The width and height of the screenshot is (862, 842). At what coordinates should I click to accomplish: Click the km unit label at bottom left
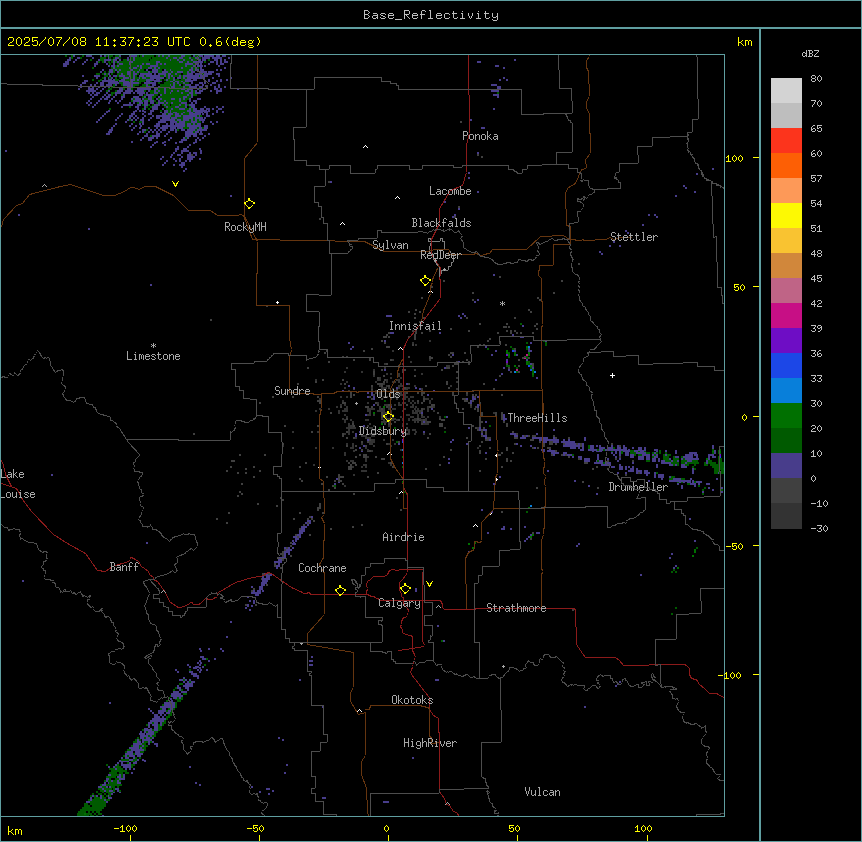click(15, 830)
